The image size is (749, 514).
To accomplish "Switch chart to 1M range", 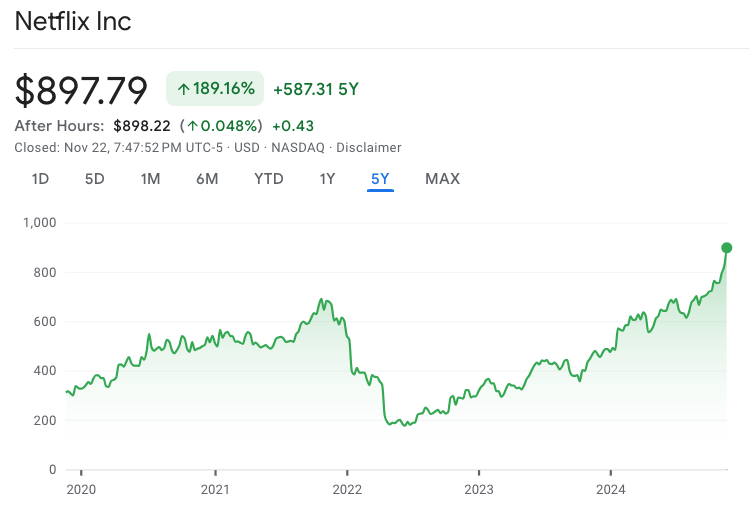I will [x=150, y=179].
